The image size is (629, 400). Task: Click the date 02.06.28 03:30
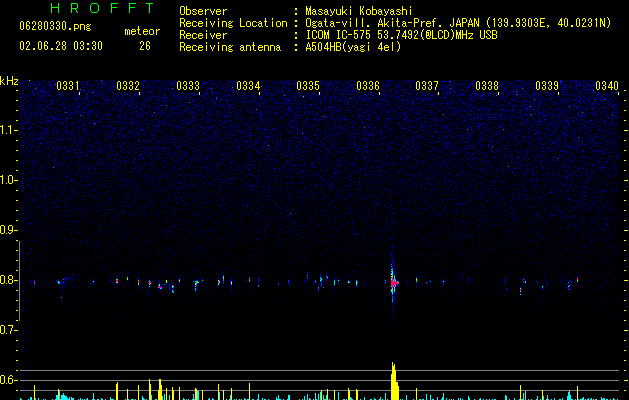click(x=61, y=46)
